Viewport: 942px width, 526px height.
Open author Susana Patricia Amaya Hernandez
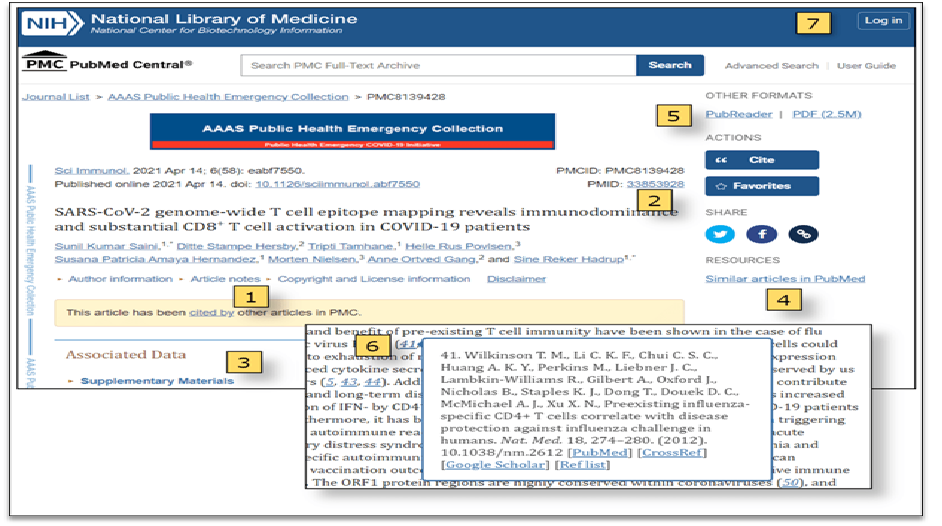point(156,259)
